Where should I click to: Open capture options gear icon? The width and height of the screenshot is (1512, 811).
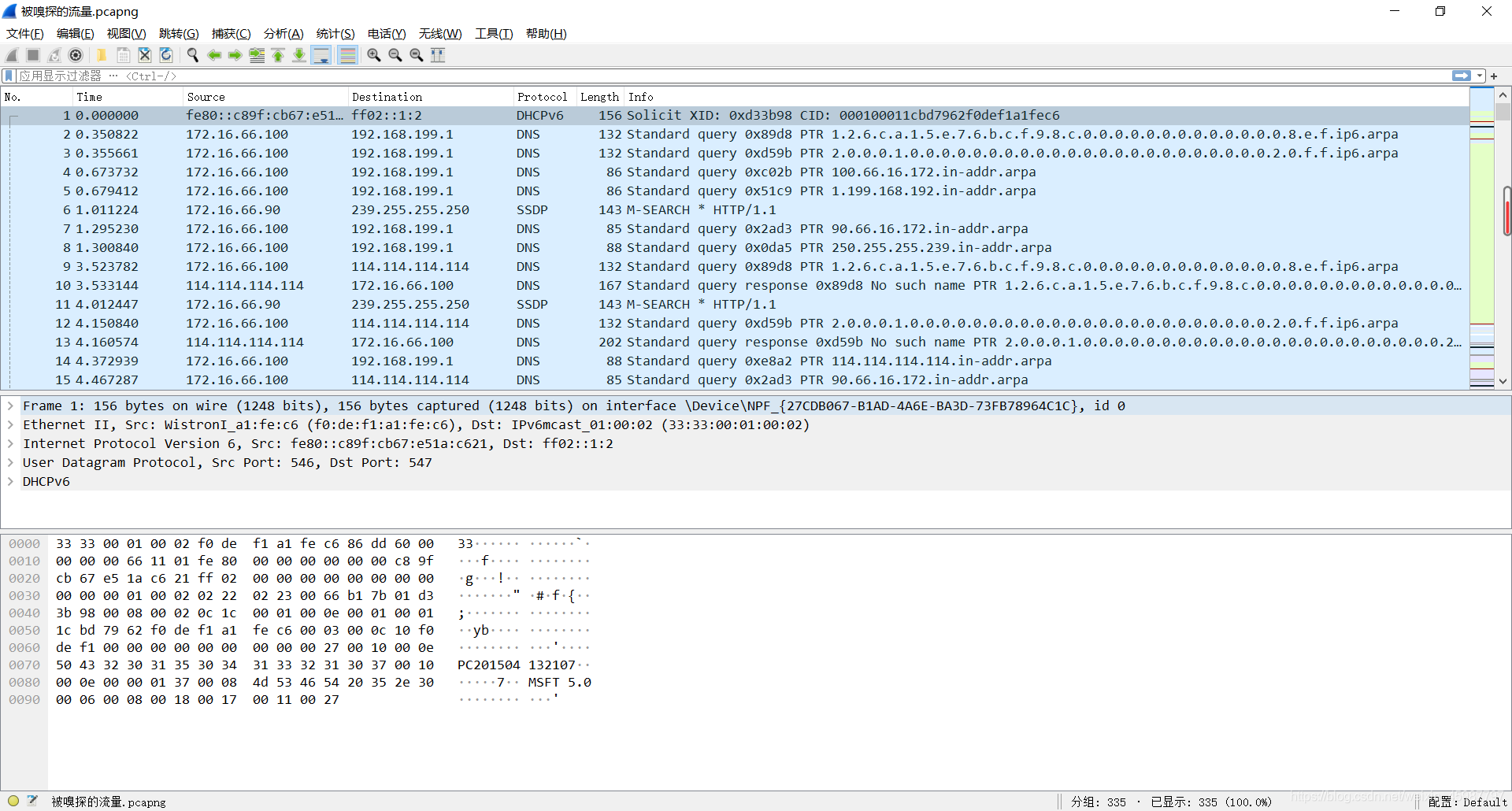click(76, 55)
